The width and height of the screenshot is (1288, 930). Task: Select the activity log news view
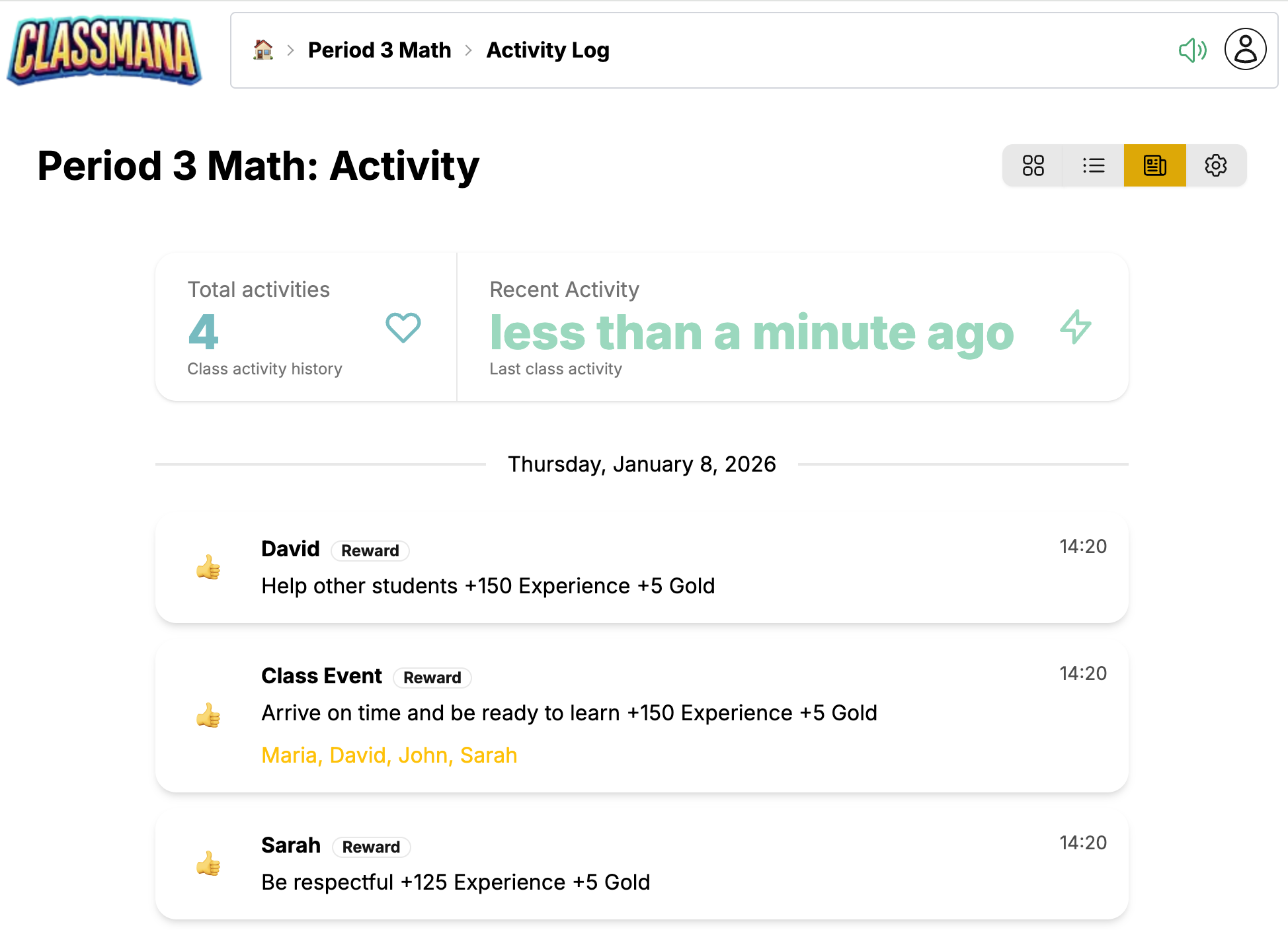coord(1154,165)
